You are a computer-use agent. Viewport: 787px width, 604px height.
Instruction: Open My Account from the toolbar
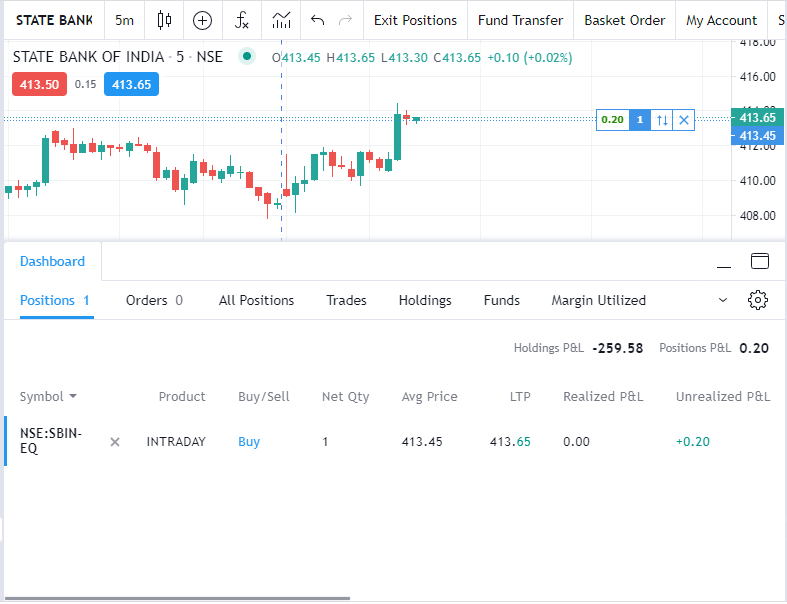pyautogui.click(x=721, y=20)
